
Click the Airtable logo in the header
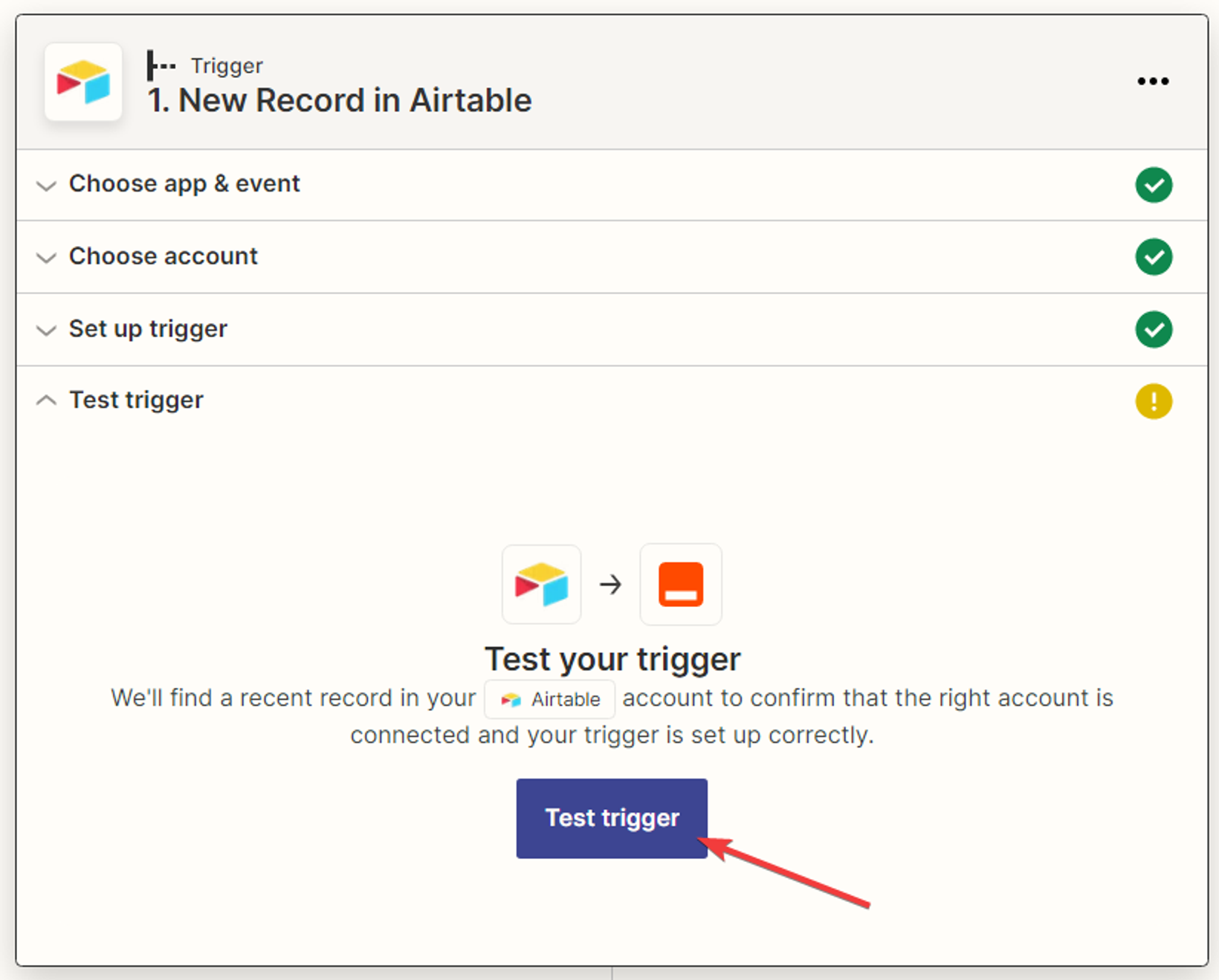click(83, 82)
